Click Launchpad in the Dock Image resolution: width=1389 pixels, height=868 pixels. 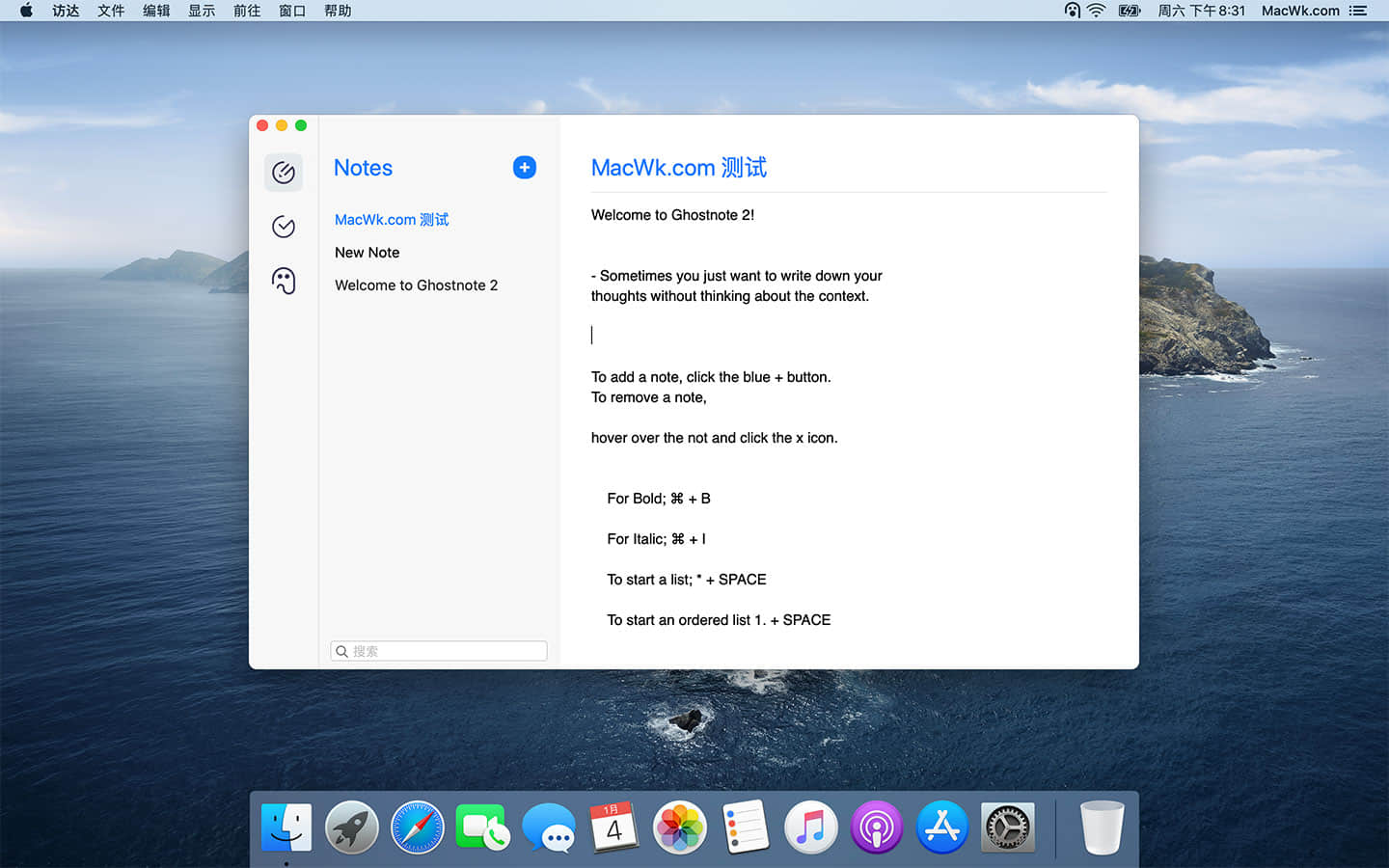click(x=351, y=827)
